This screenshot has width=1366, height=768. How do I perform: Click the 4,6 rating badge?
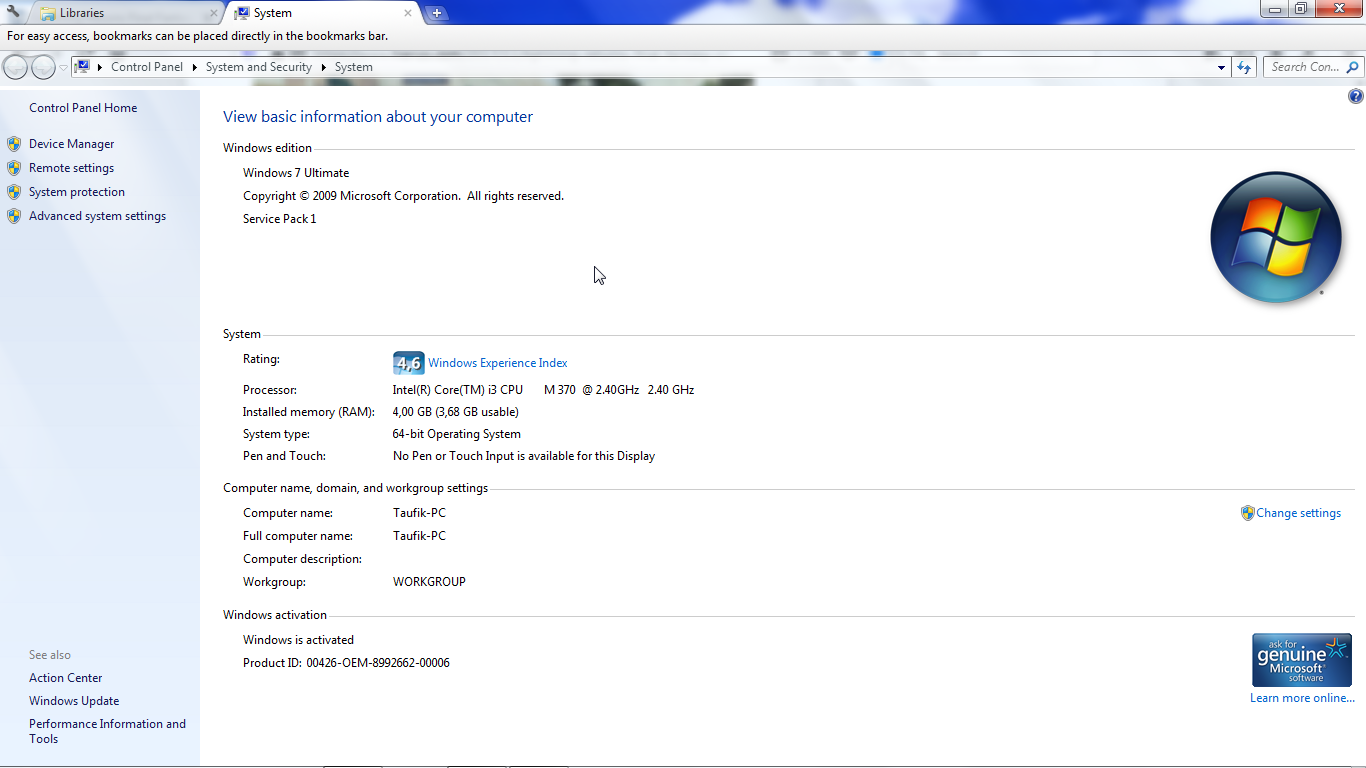[x=408, y=363]
